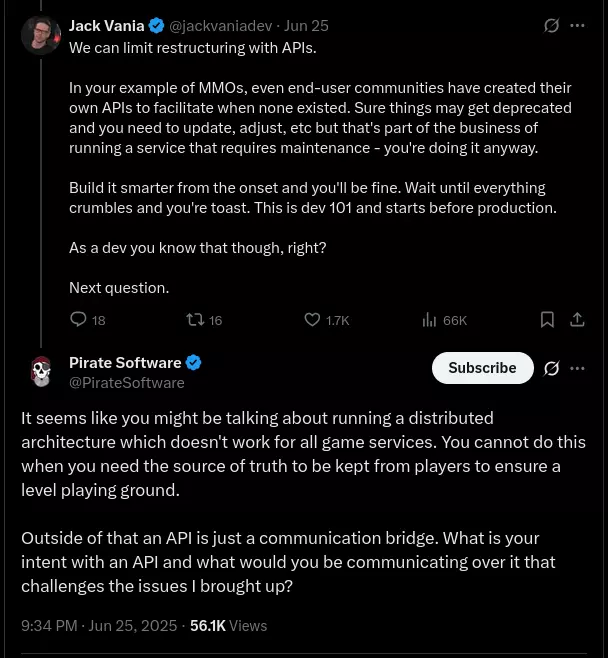The height and width of the screenshot is (658, 608).
Task: Visit the @jackvaniadev handle
Action: pyautogui.click(x=221, y=26)
